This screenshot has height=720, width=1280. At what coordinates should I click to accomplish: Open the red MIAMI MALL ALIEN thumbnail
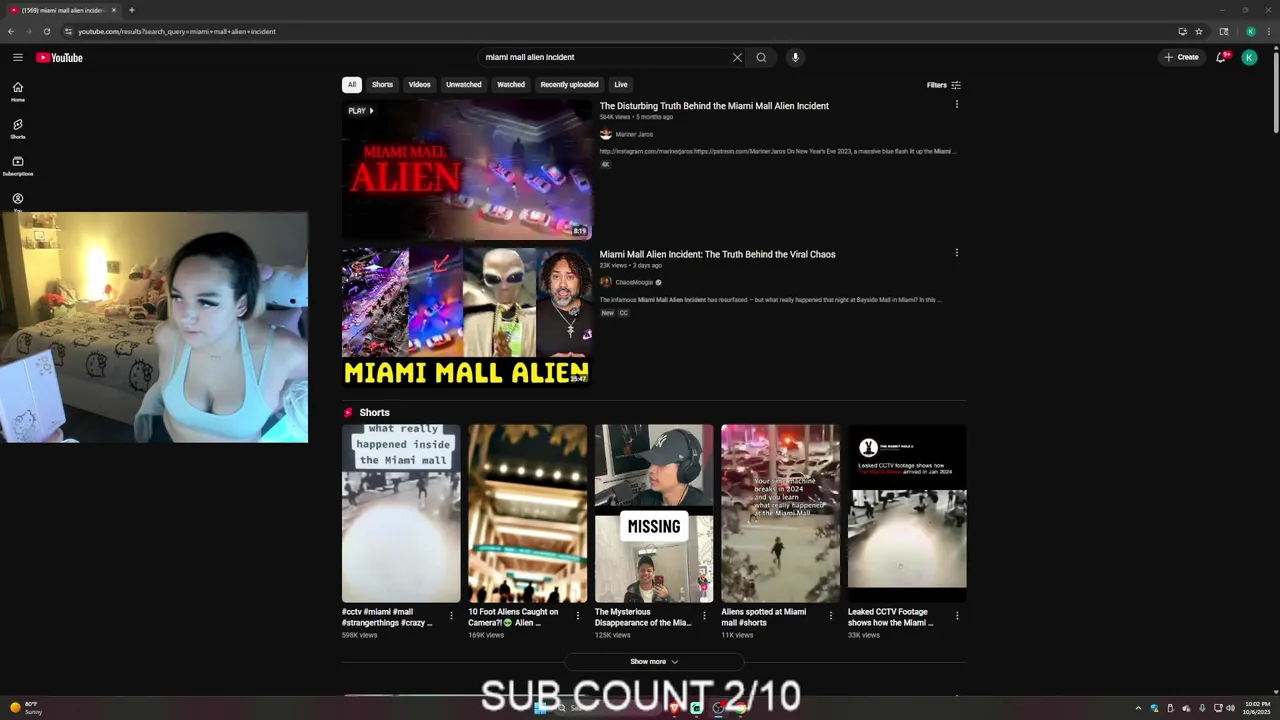[x=467, y=169]
